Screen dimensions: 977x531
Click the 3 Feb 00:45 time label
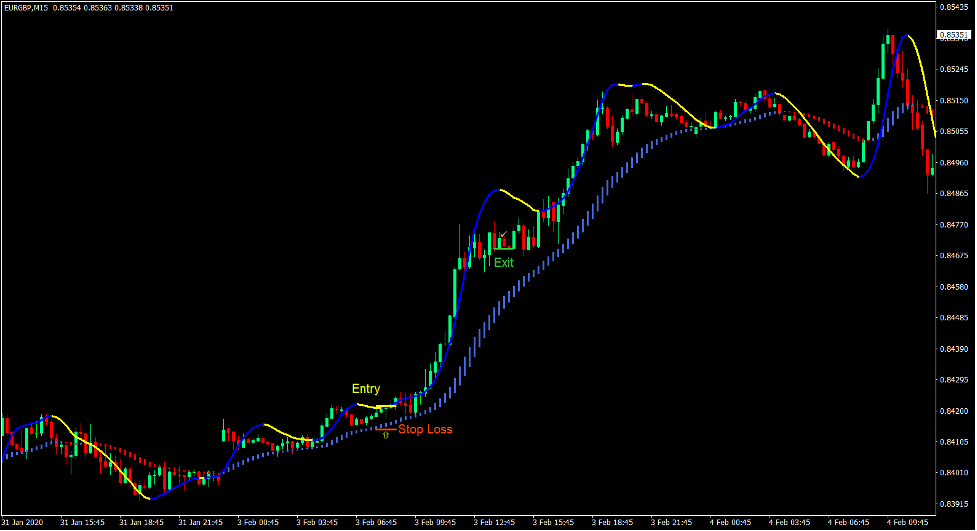259,522
